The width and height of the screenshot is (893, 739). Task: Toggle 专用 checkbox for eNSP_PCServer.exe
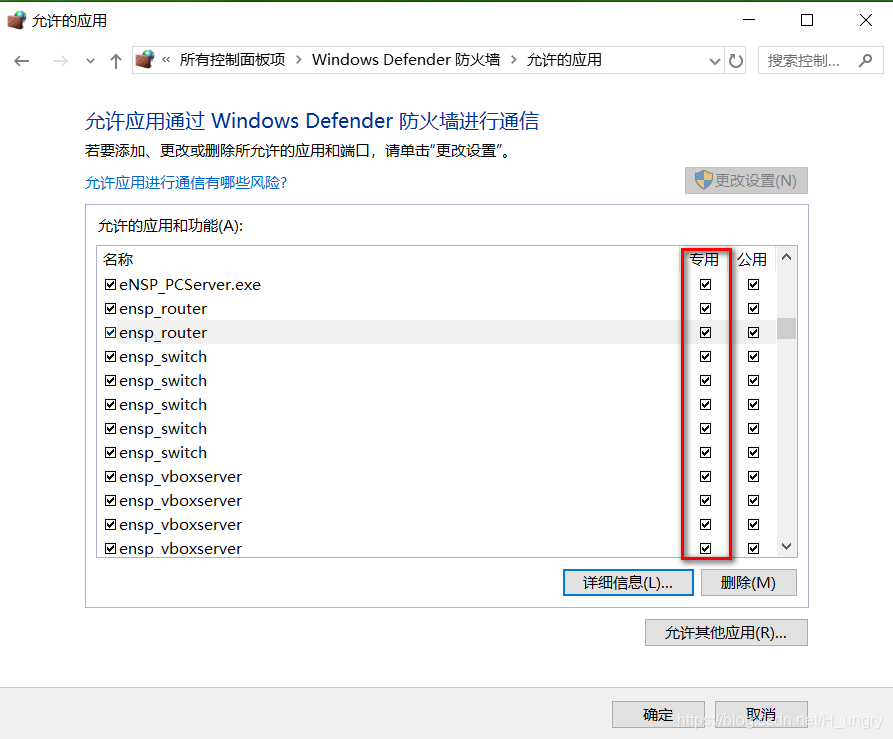(706, 284)
